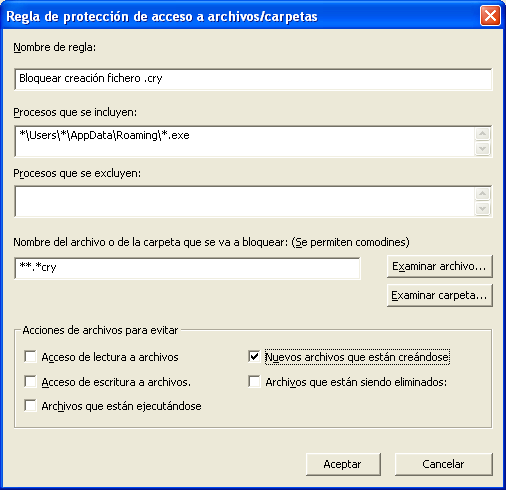Enable Acceso de lectura a archivos checkbox
This screenshot has height=490, width=506.
30,356
